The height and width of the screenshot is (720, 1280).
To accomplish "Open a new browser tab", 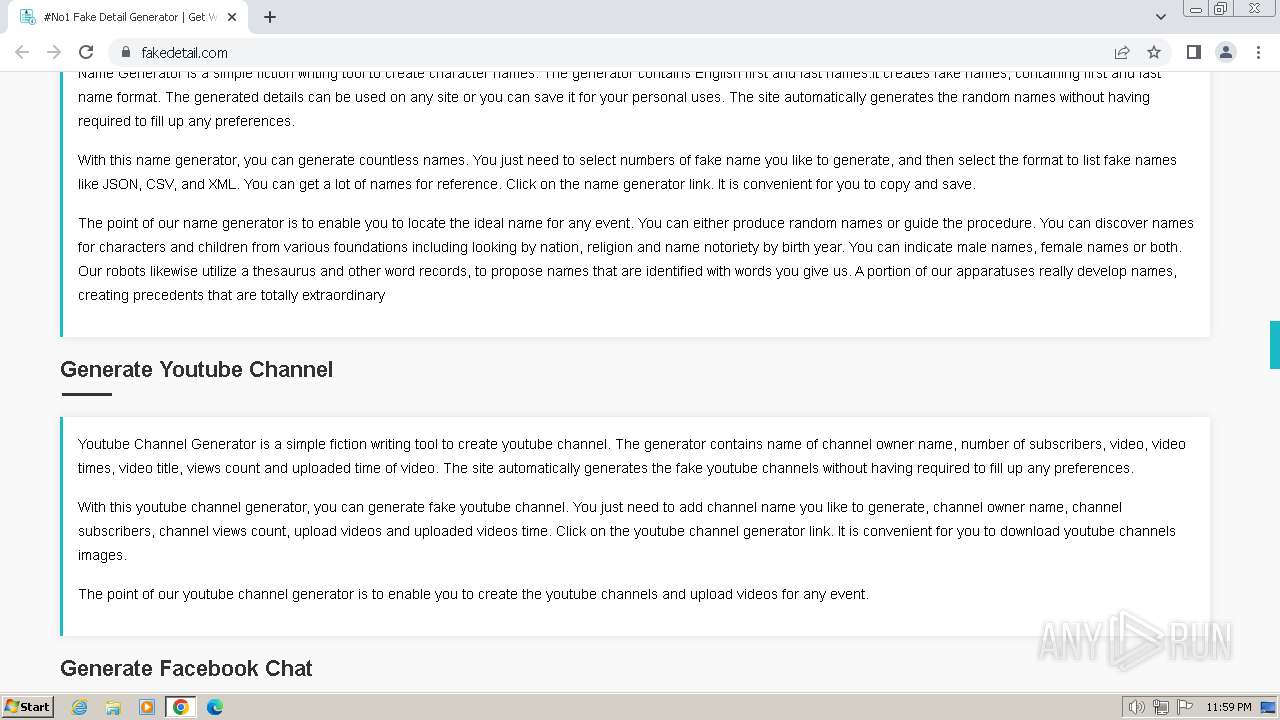I will point(270,17).
